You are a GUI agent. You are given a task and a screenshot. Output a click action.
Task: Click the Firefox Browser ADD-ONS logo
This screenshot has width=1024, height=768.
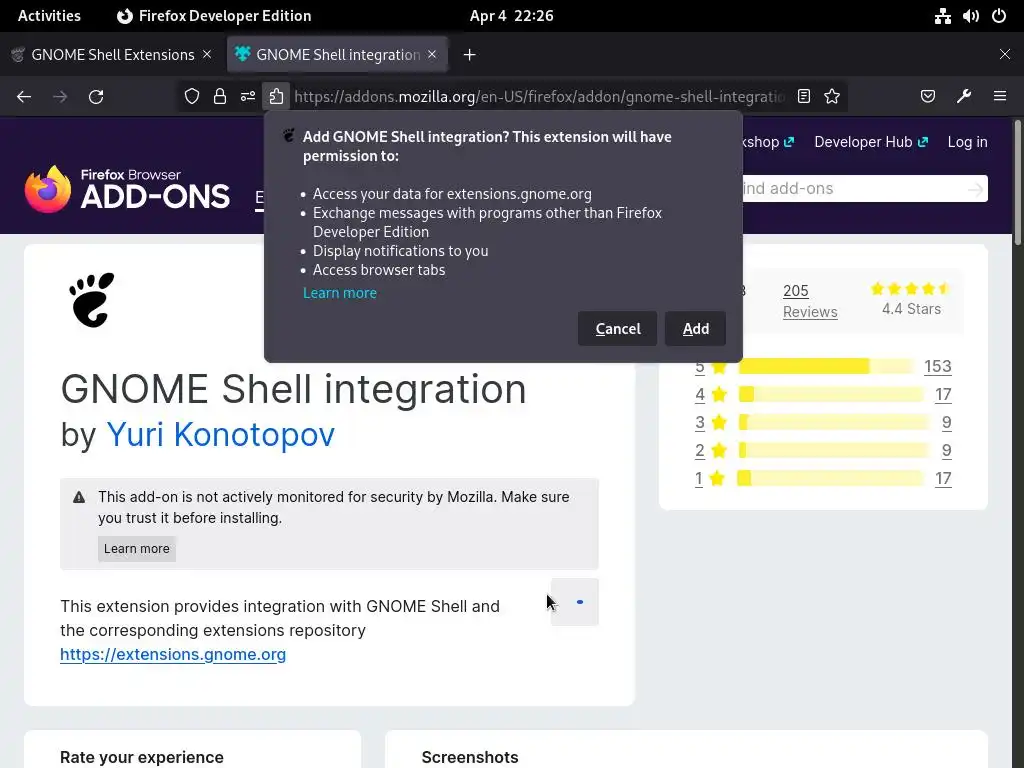point(127,189)
